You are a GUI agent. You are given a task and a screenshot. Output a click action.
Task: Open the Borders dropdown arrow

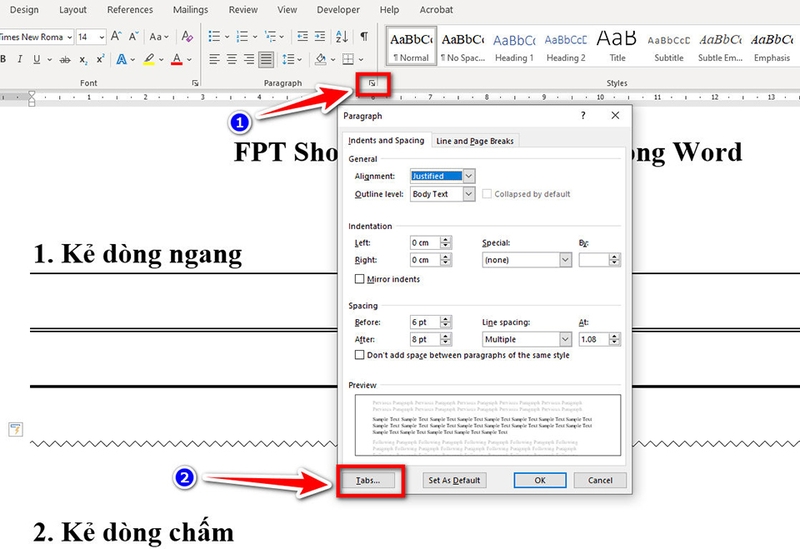pyautogui.click(x=361, y=60)
